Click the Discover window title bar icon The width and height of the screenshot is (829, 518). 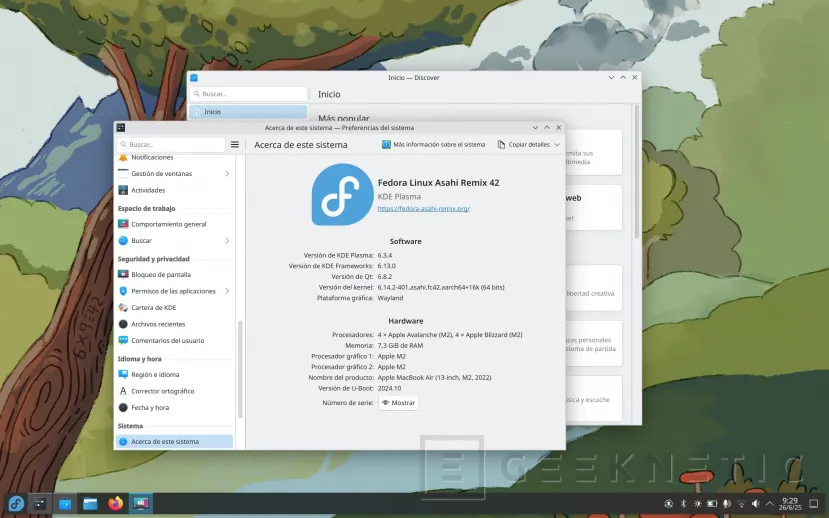(194, 78)
